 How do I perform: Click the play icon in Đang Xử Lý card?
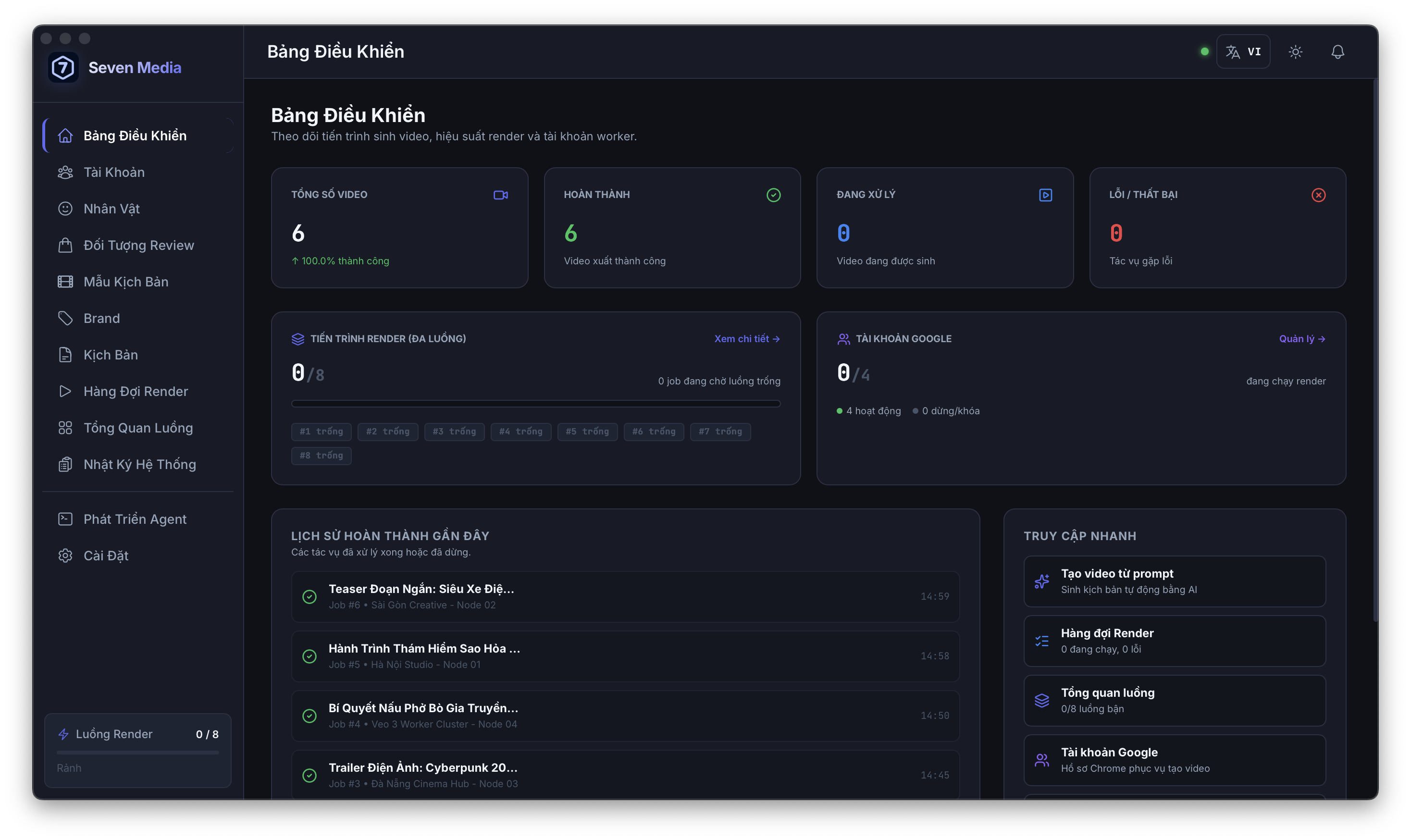click(x=1045, y=195)
